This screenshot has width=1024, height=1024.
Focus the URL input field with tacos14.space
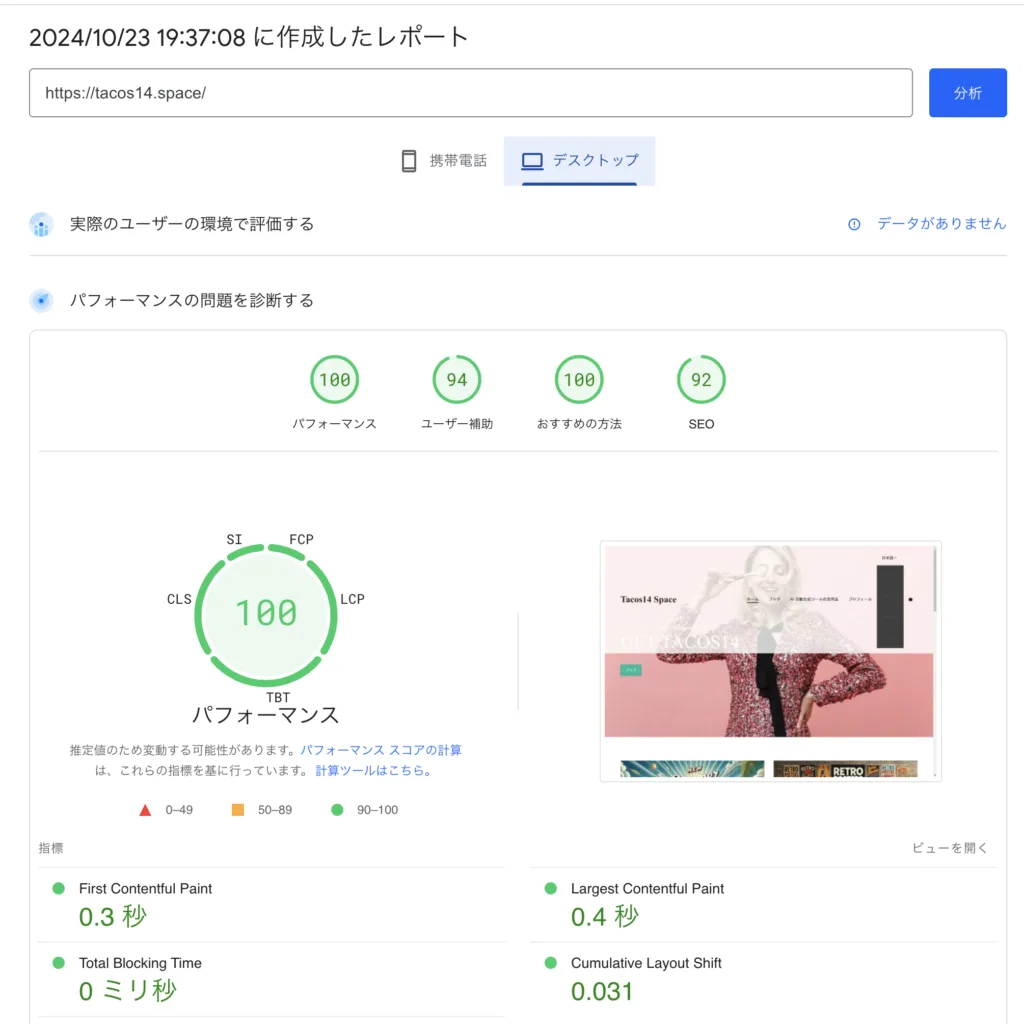[470, 93]
